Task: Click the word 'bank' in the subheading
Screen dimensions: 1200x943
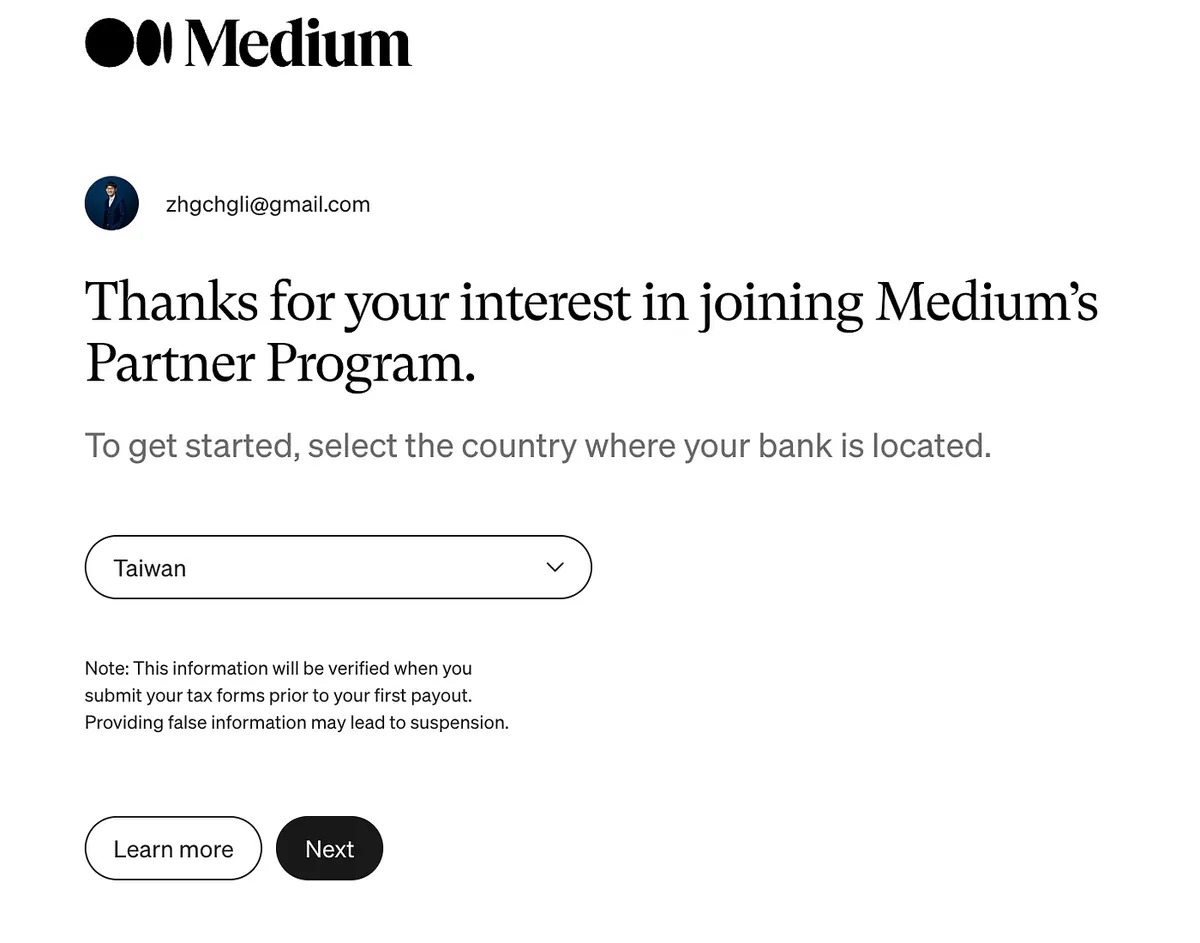Action: (795, 445)
